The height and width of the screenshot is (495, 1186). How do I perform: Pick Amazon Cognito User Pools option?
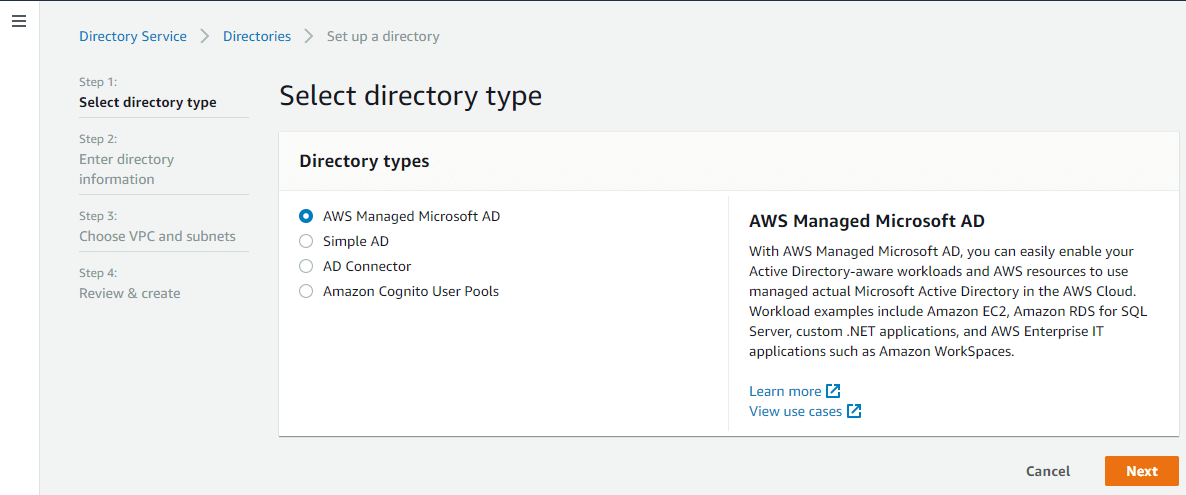tap(306, 291)
